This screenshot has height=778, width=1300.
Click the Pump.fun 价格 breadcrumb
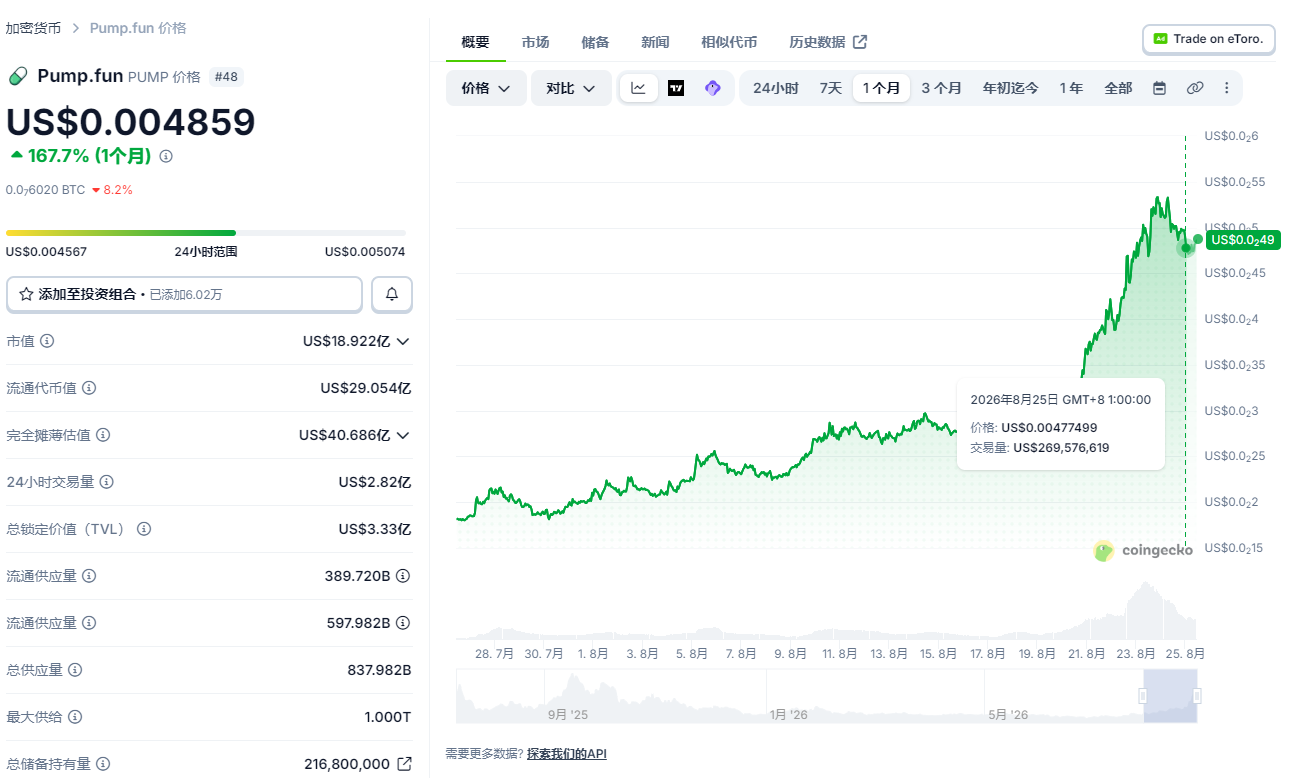click(138, 28)
